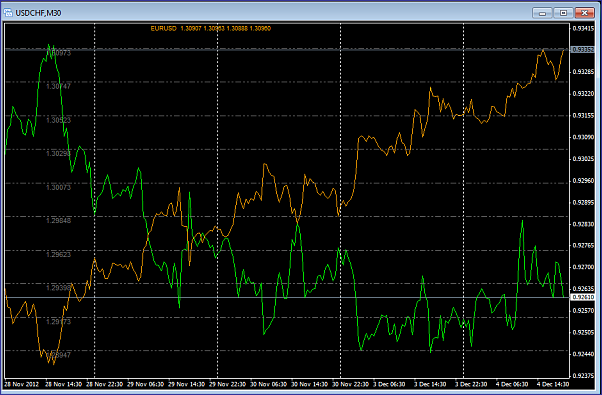Click the 0.92830 price scale label
Image resolution: width=602 pixels, height=395 pixels.
click(x=583, y=224)
